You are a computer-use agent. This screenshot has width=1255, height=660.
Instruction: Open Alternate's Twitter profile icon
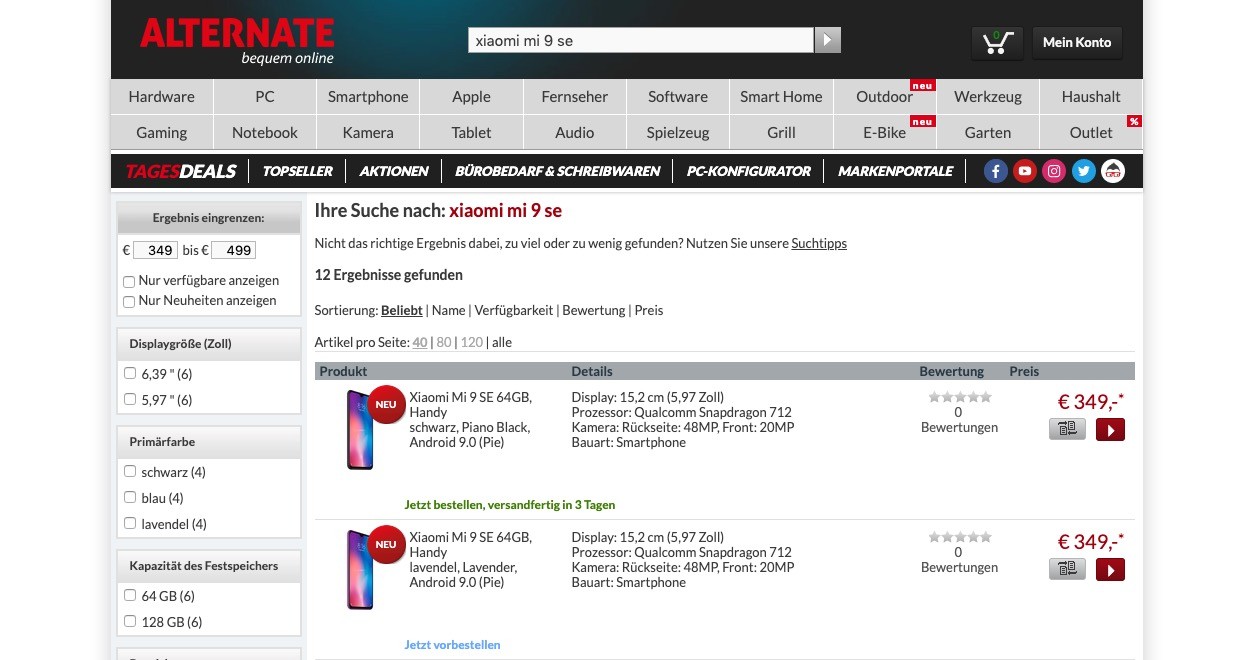(x=1084, y=171)
